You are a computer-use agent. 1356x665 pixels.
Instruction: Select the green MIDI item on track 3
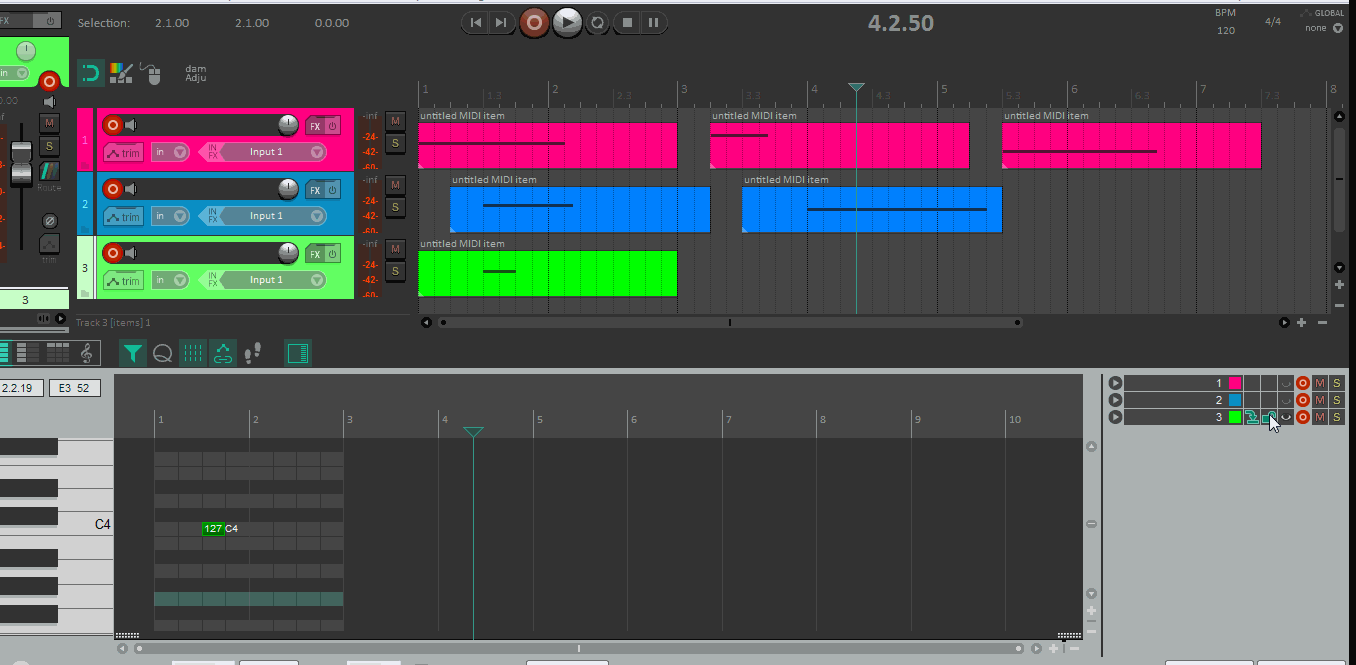pyautogui.click(x=548, y=273)
